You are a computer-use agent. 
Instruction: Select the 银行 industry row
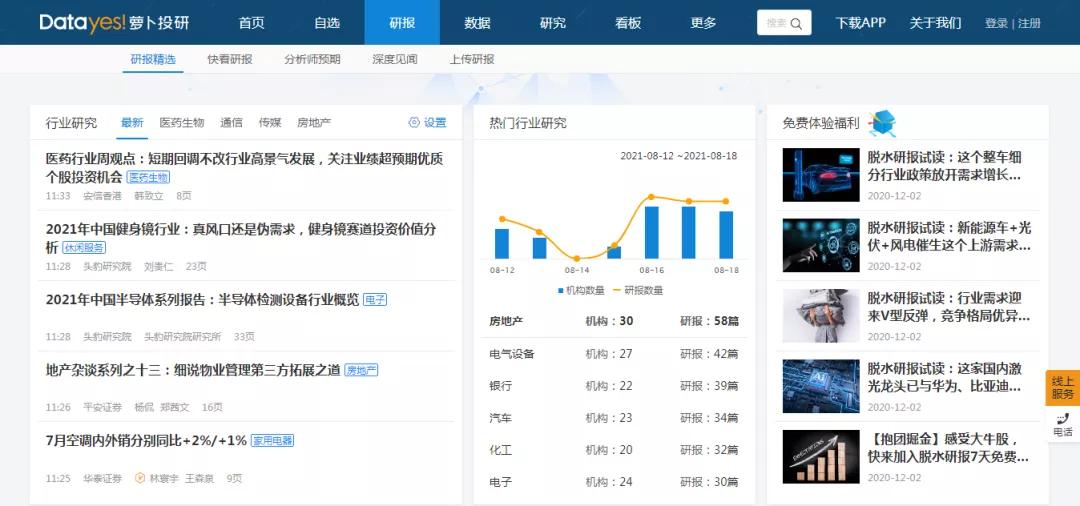[x=614, y=386]
